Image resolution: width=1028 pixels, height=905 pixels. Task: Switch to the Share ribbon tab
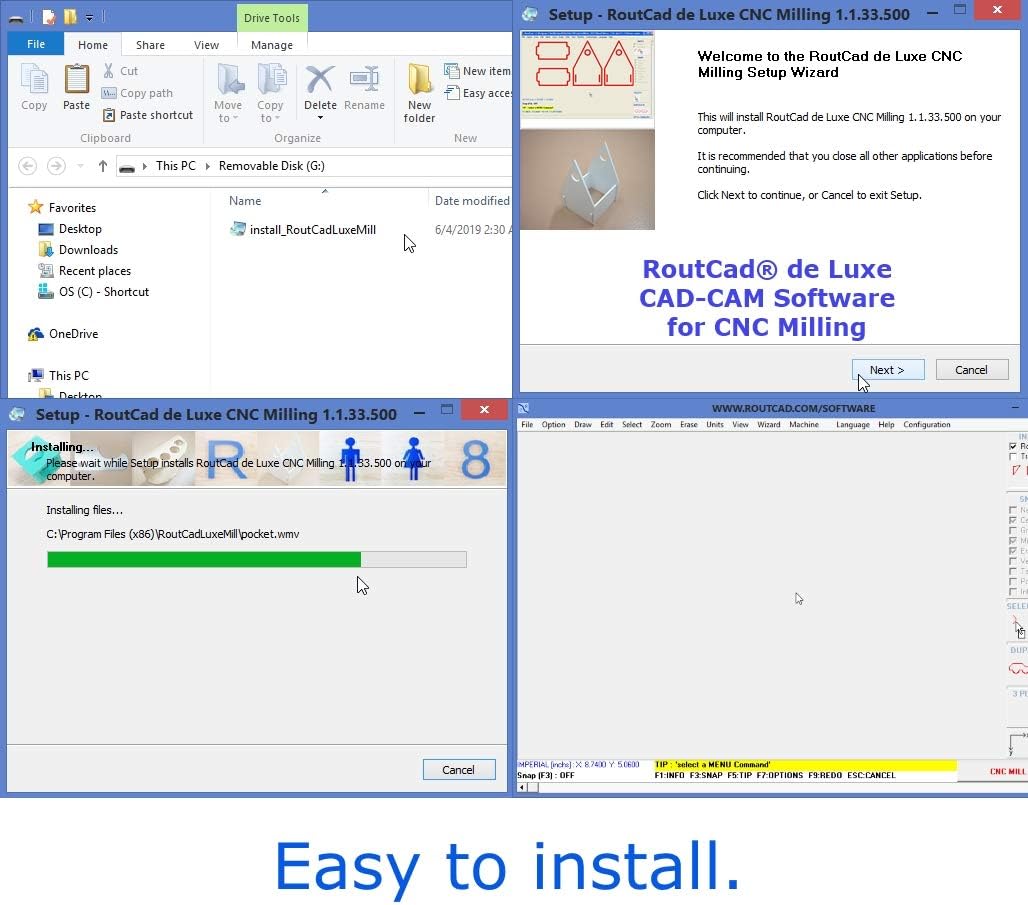[x=150, y=45]
